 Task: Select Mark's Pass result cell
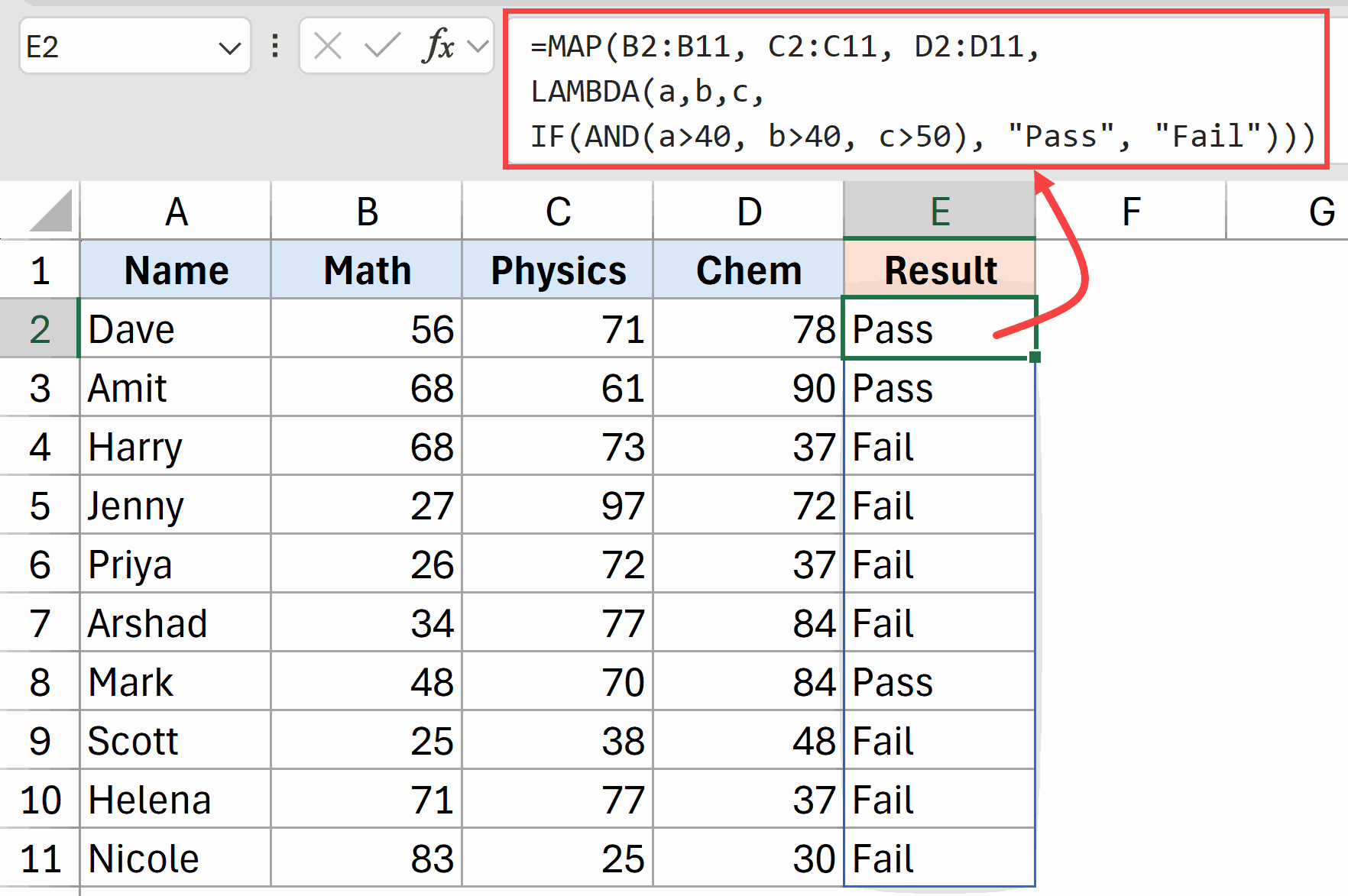click(938, 682)
